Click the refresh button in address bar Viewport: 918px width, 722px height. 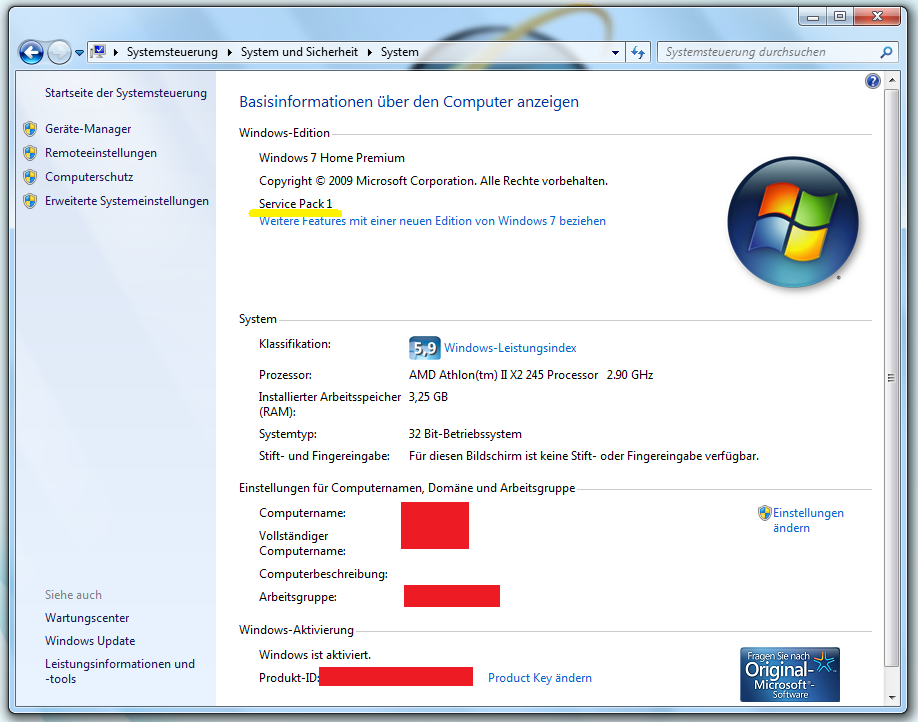click(638, 52)
